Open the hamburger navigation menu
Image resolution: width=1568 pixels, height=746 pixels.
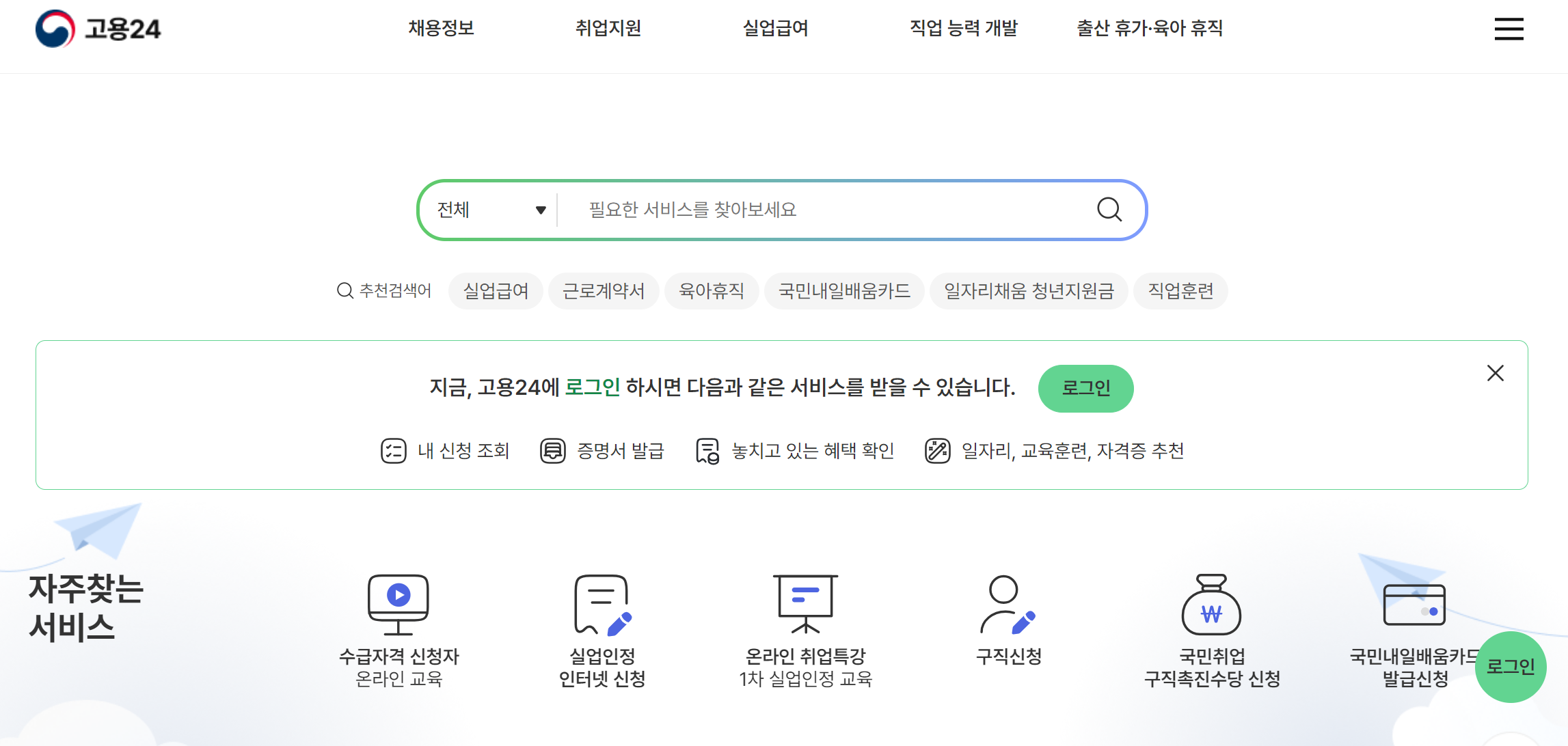click(x=1509, y=29)
